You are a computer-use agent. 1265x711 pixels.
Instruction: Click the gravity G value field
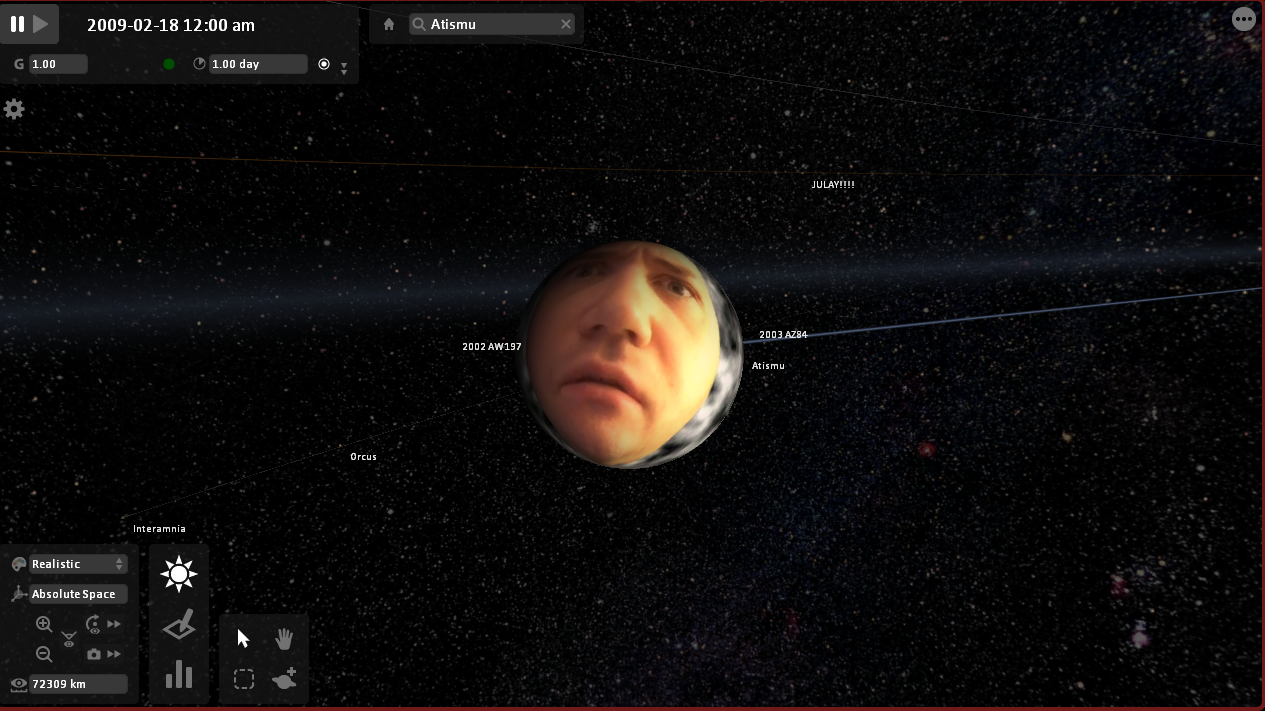click(58, 64)
